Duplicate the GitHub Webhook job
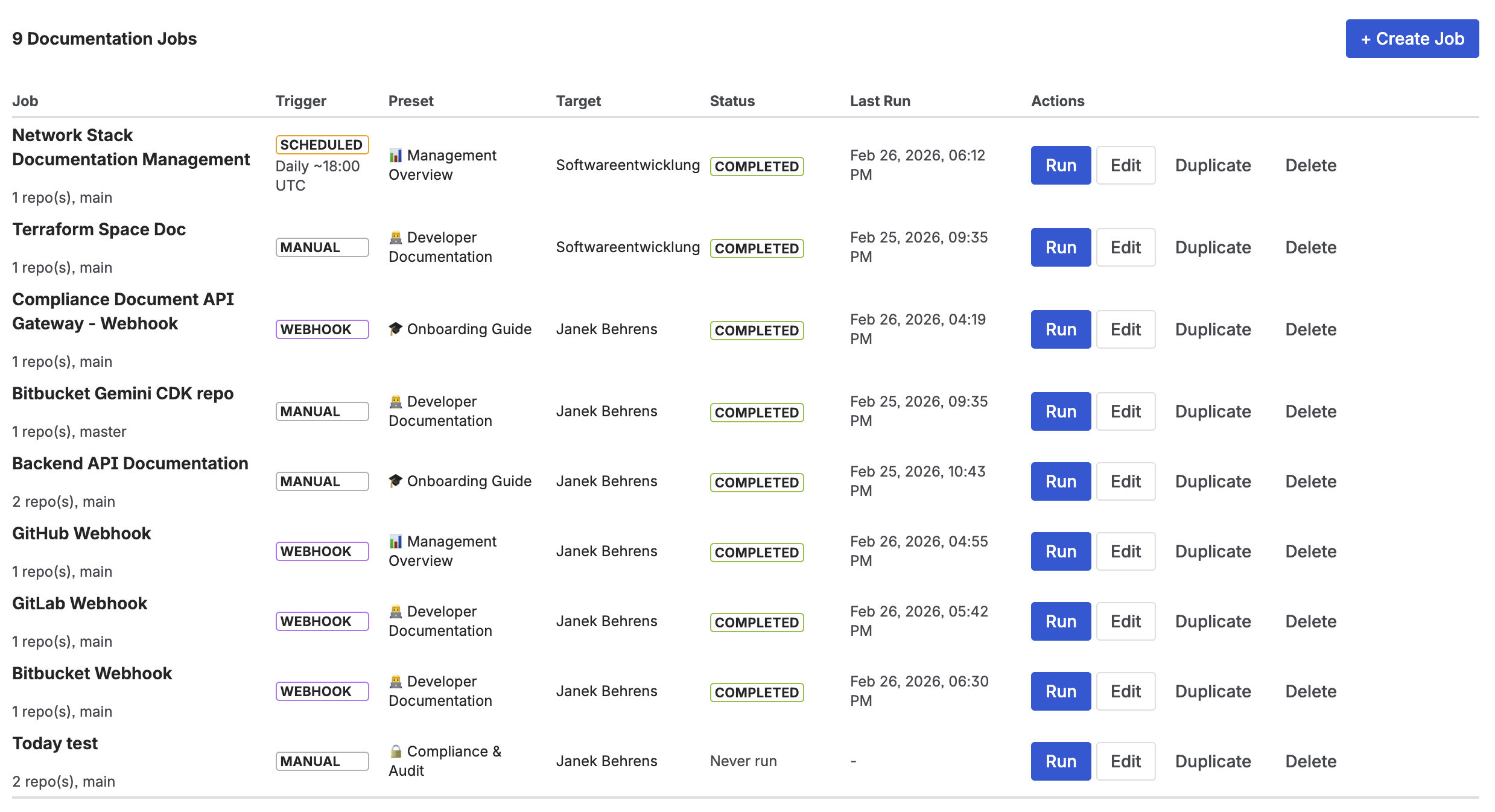 (1212, 551)
